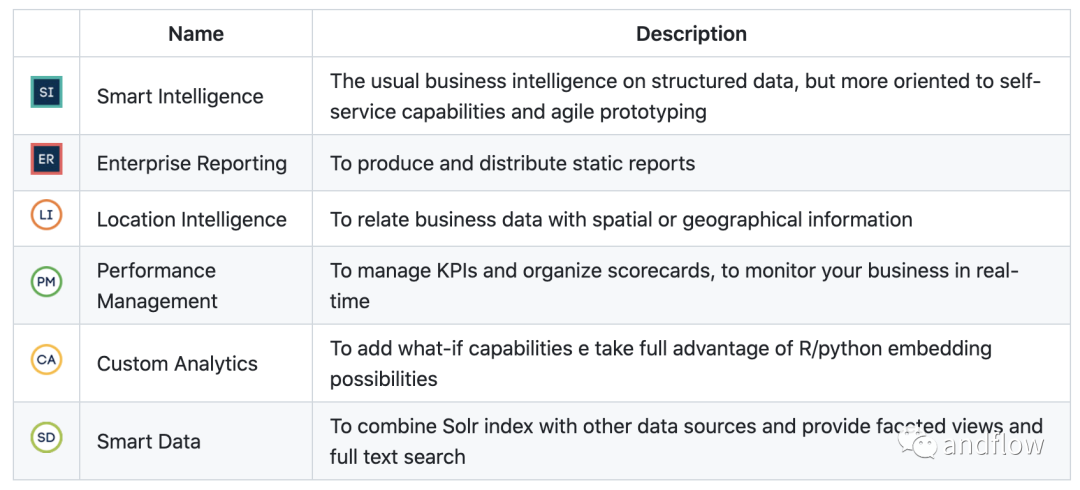Click the R/python embedding description text
1080x490 pixels.
[x=660, y=364]
